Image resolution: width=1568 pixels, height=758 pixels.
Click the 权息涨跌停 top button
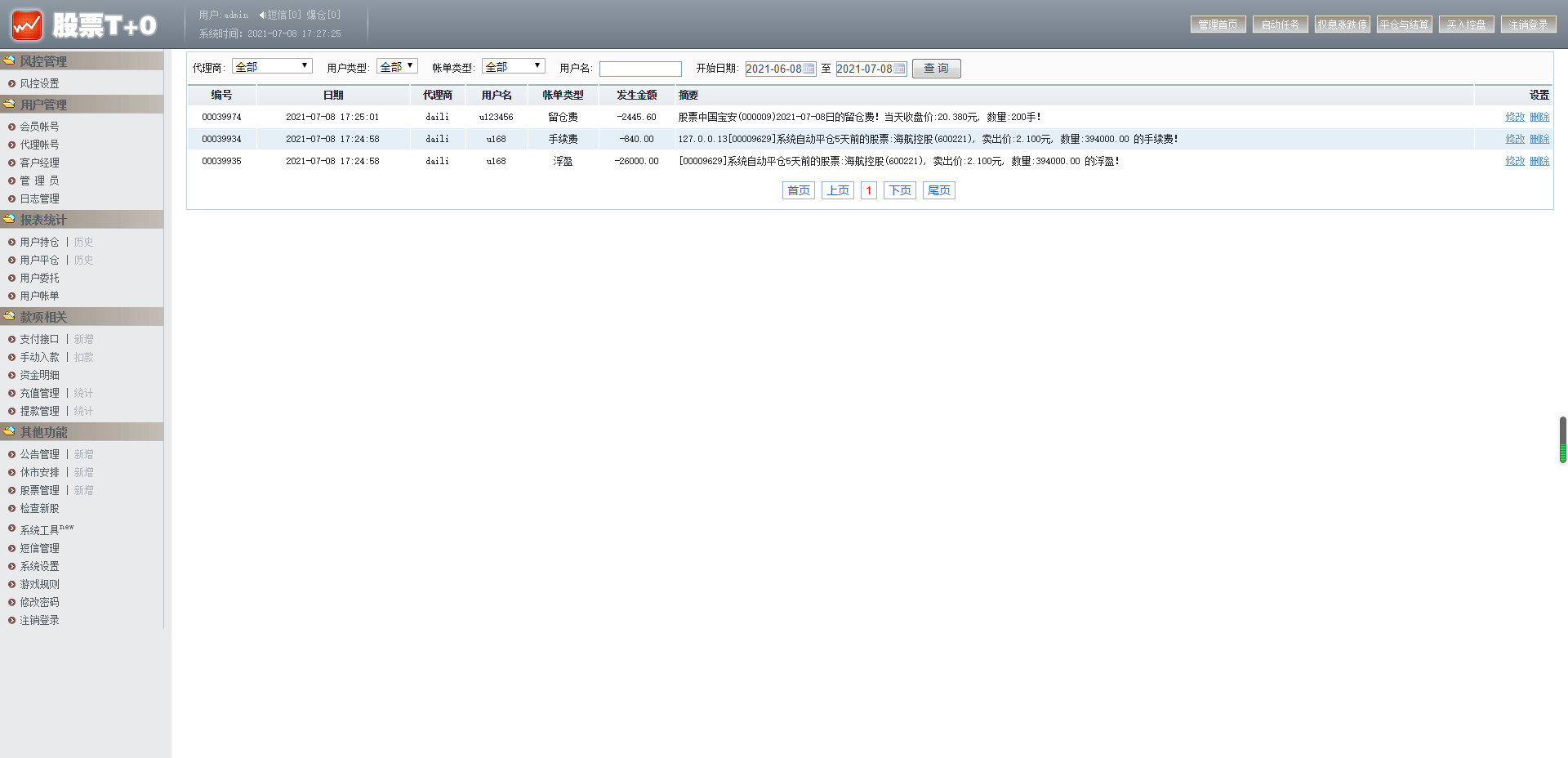[x=1342, y=25]
